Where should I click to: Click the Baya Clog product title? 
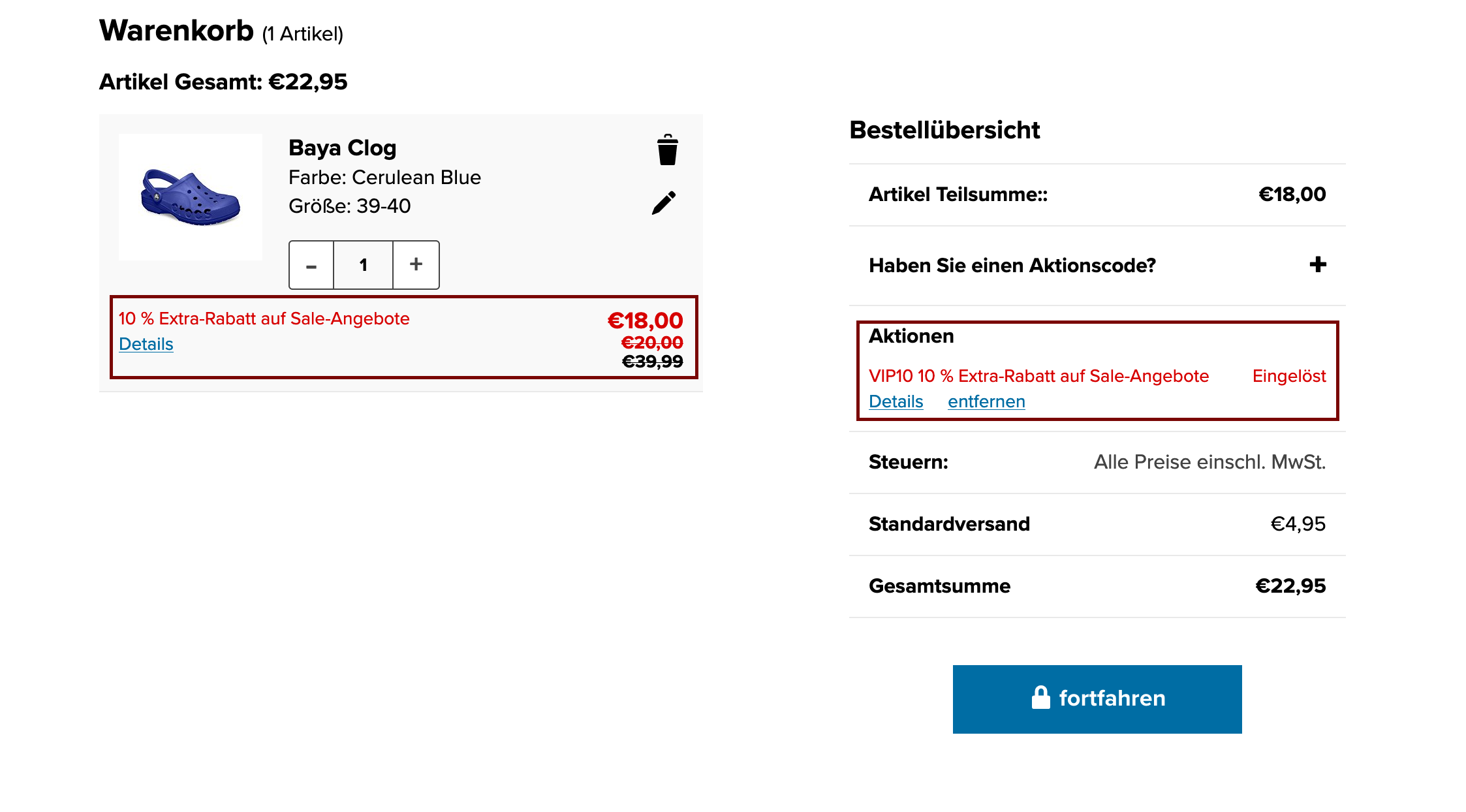pyautogui.click(x=343, y=148)
